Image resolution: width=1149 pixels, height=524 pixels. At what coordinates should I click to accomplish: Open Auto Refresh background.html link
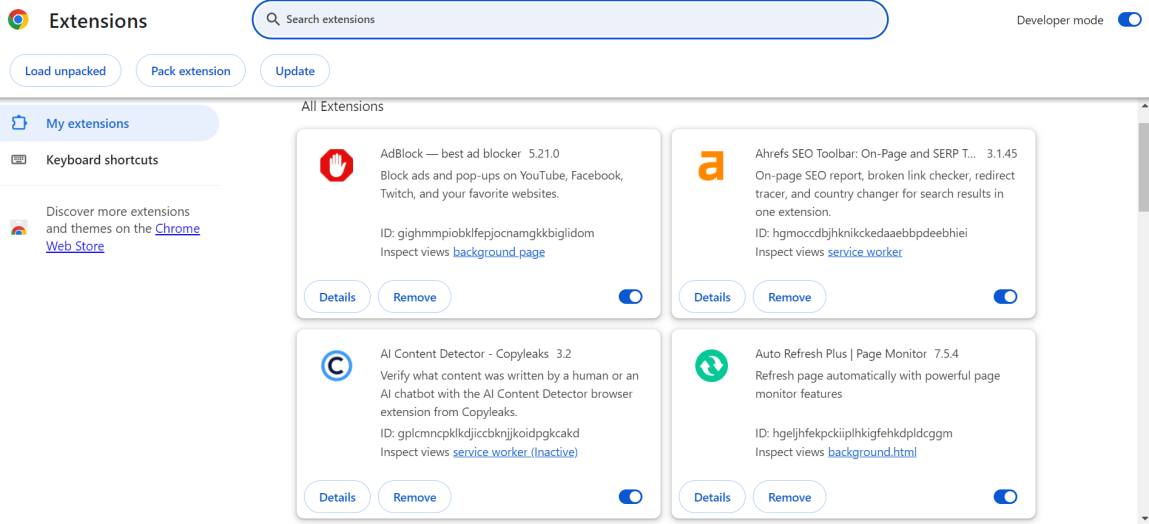point(872,452)
